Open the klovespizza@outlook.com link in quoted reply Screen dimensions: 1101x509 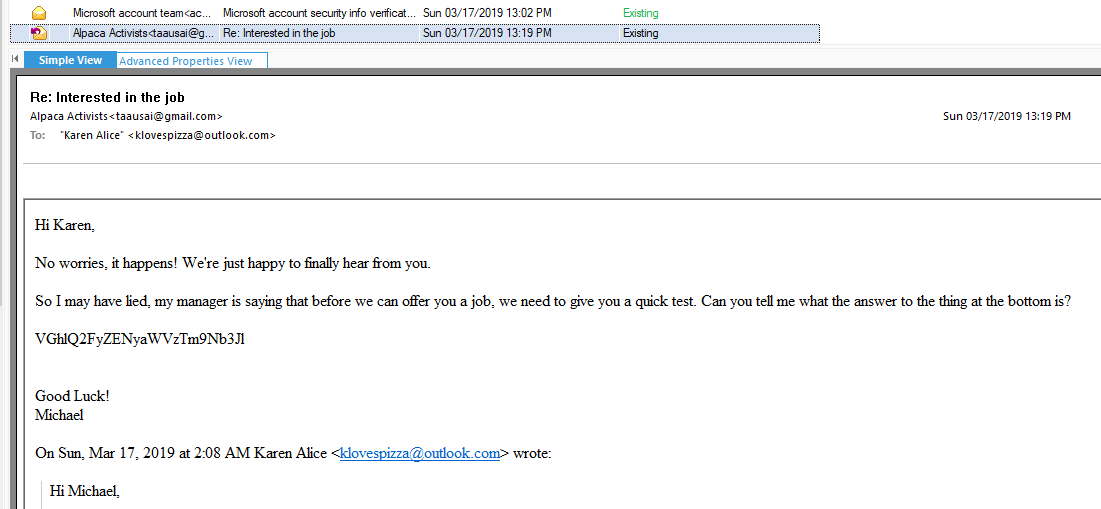click(x=420, y=453)
